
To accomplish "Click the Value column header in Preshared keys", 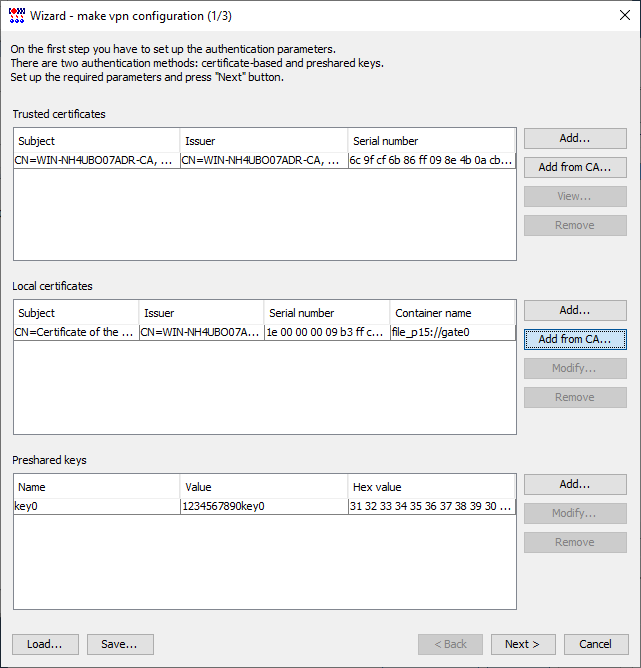I will pos(264,487).
